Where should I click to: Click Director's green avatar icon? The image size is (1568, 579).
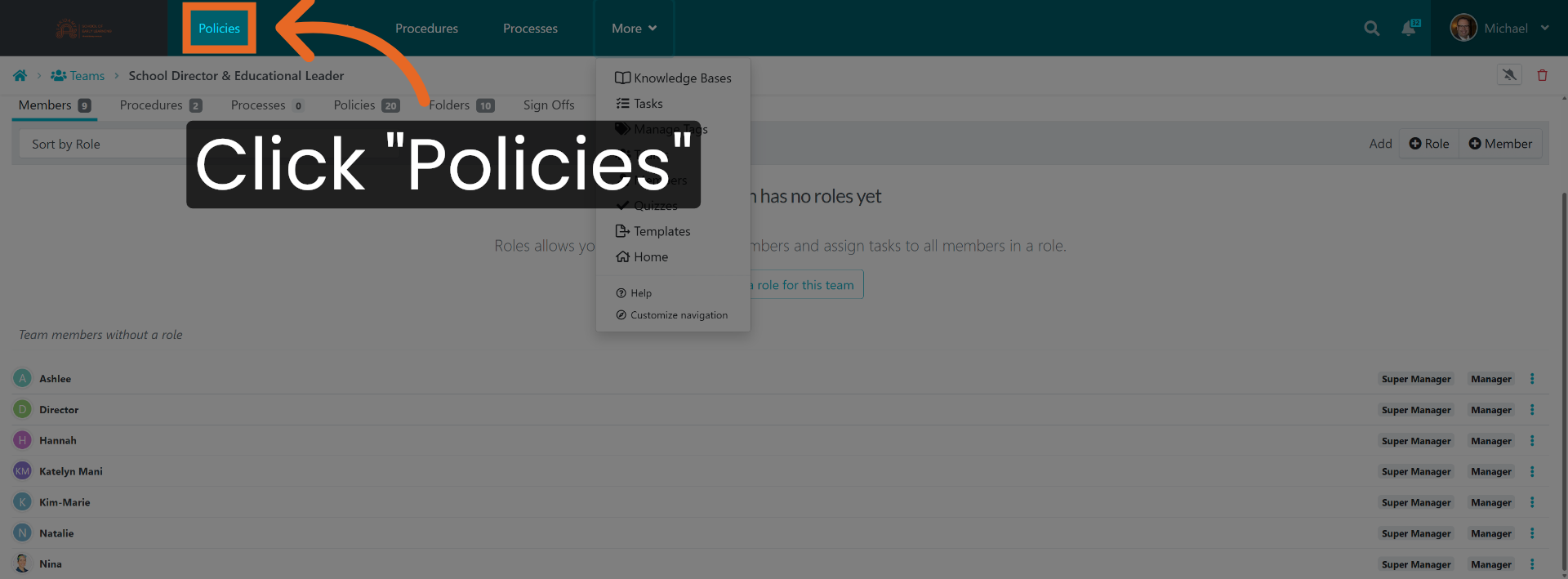point(22,409)
